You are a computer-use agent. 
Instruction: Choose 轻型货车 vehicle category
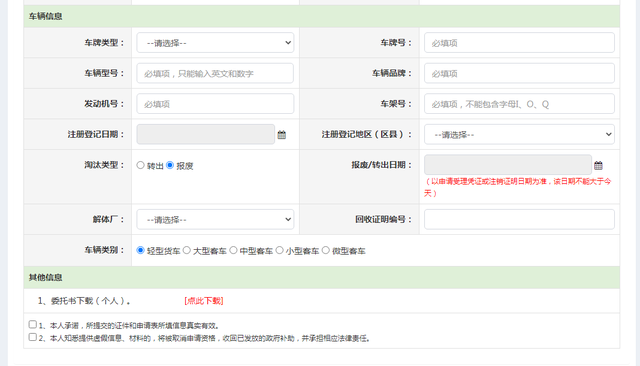tap(140, 250)
